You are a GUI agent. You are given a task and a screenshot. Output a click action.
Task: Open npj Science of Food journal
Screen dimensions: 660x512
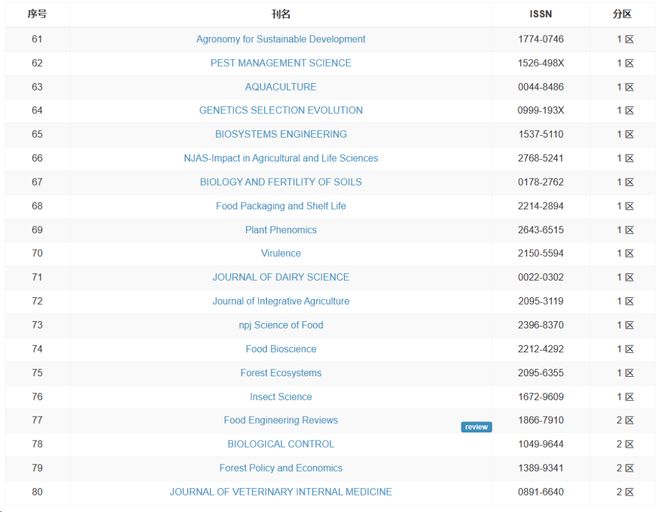[x=280, y=325]
